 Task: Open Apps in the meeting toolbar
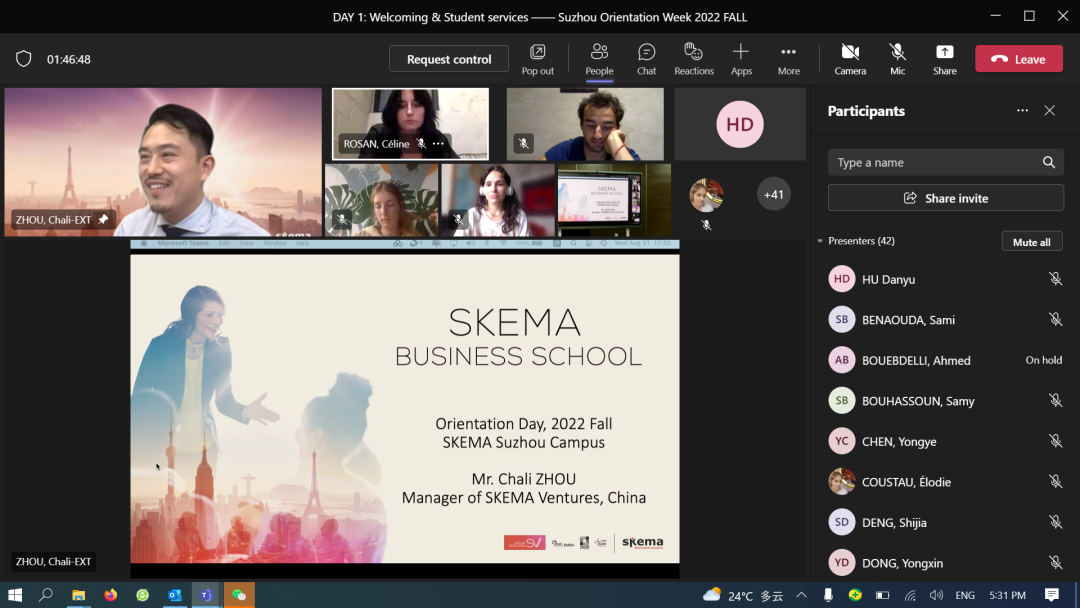coord(741,59)
